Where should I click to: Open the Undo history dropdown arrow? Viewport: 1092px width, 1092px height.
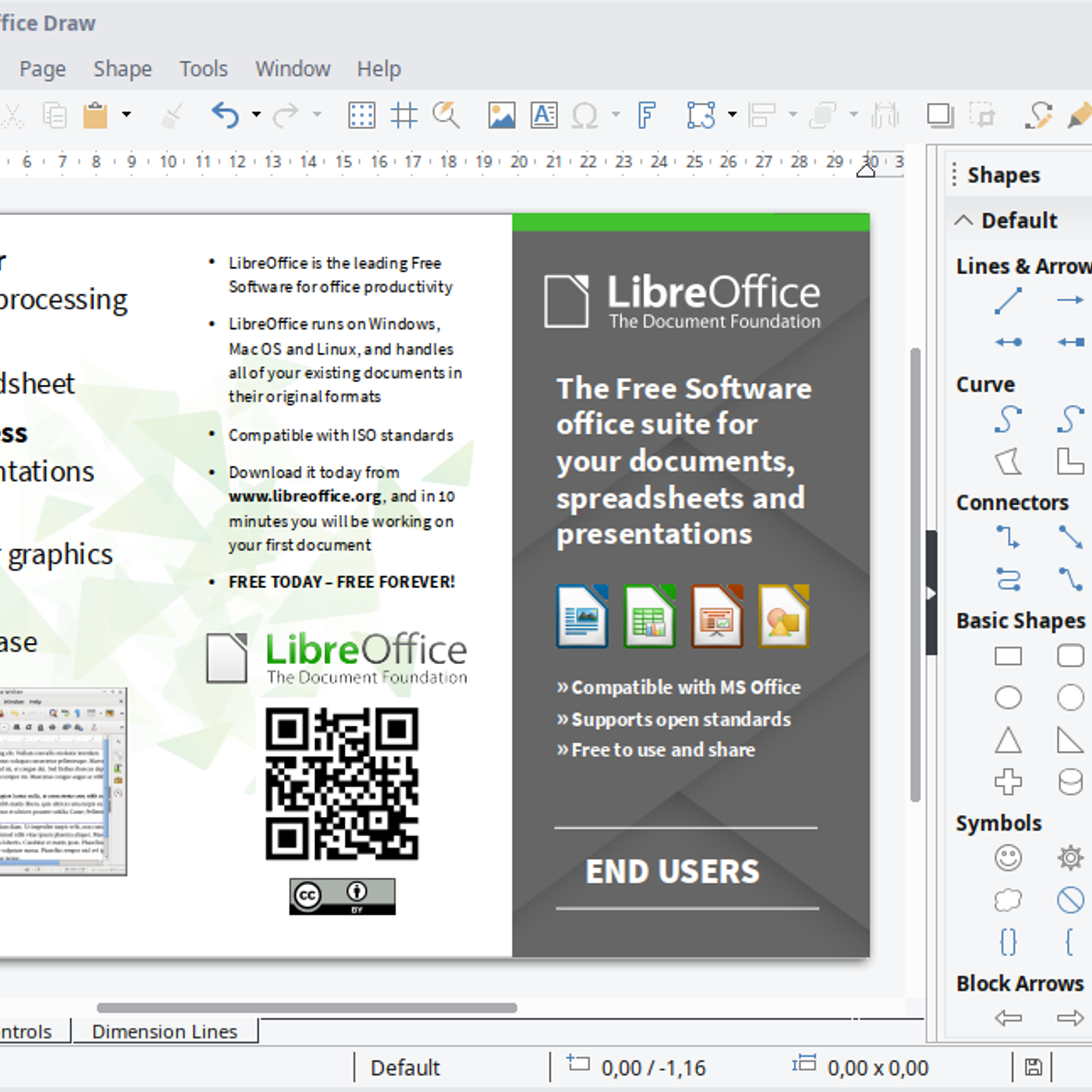pyautogui.click(x=256, y=115)
